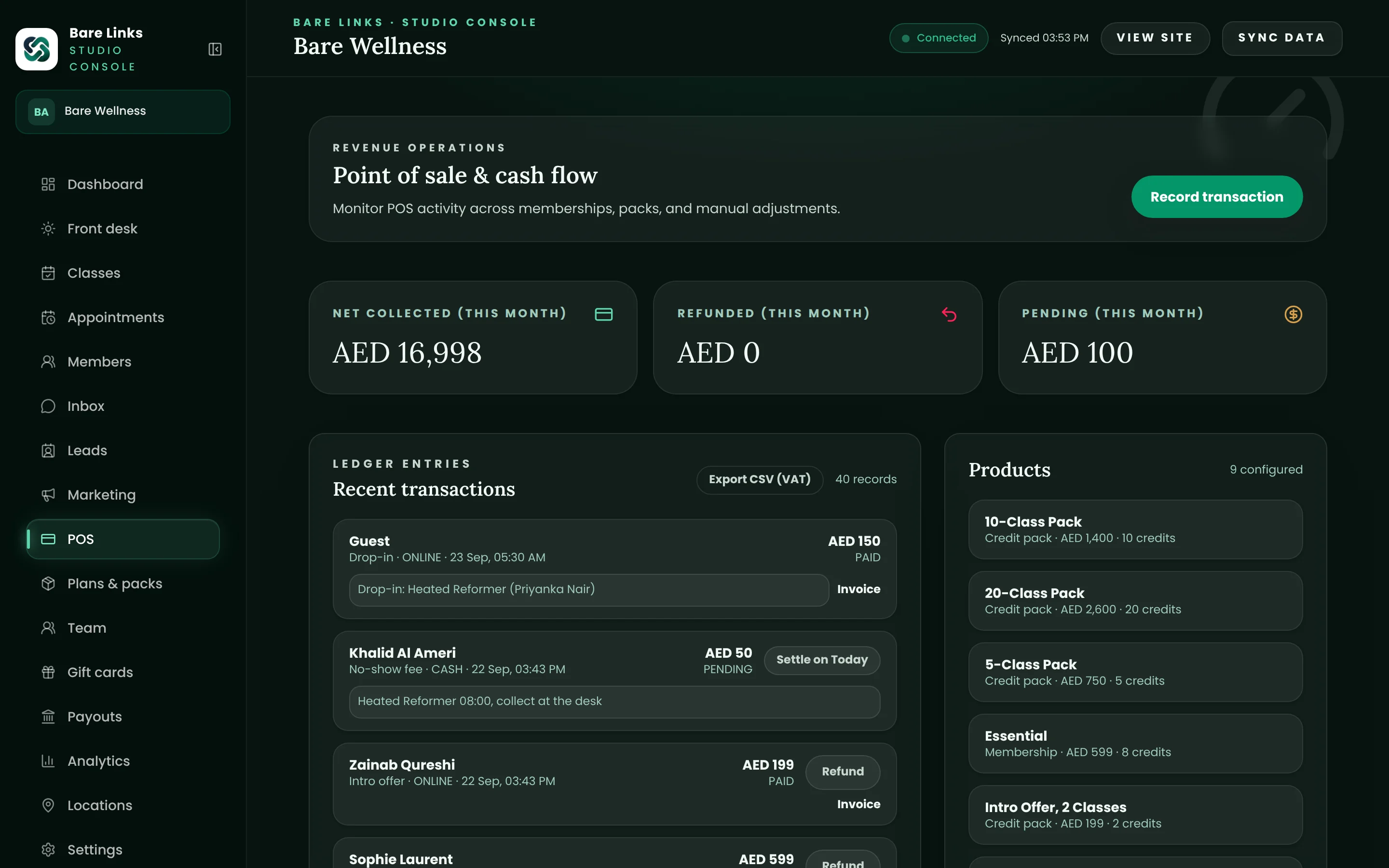Export CSV (VAT) of transactions

pyautogui.click(x=759, y=479)
